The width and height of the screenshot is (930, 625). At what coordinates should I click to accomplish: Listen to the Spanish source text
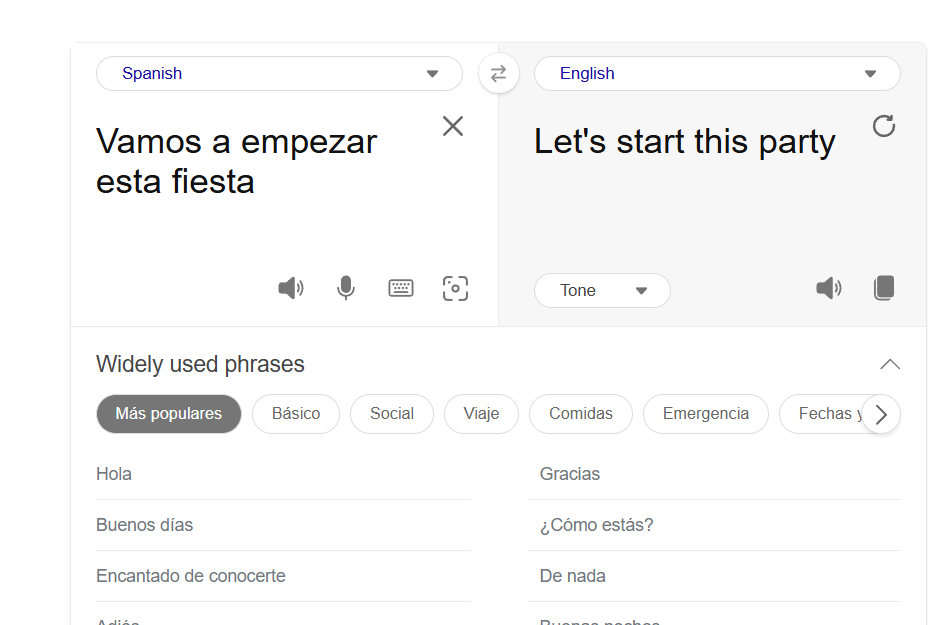pyautogui.click(x=291, y=289)
